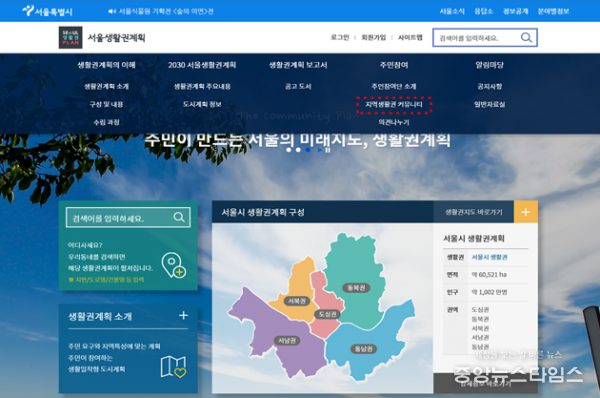This screenshot has height=398, width=600.
Task: Click the map pin with plus icon
Action: [173, 265]
